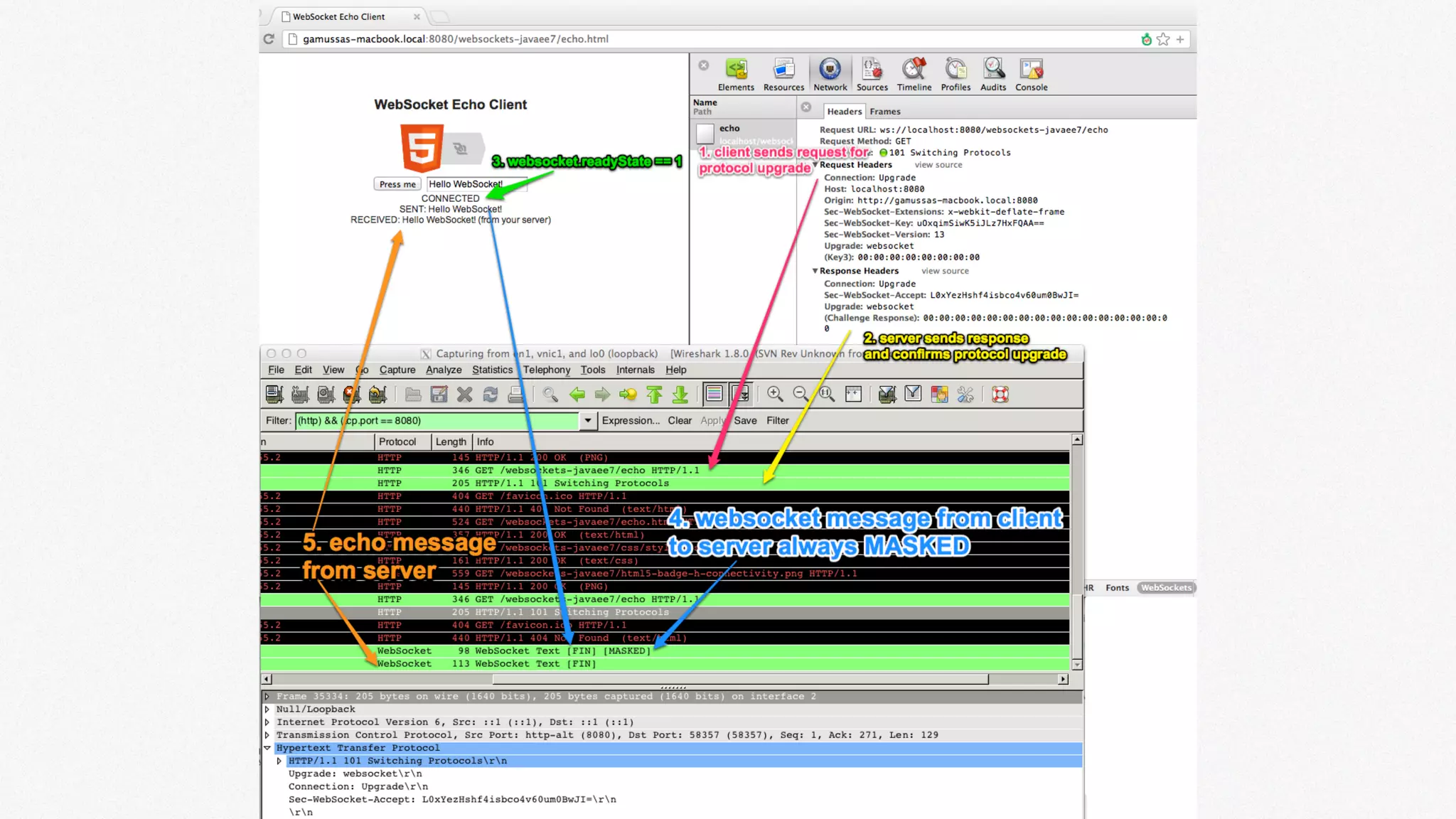Image resolution: width=1456 pixels, height=819 pixels.
Task: Collapse the Response Headers section
Action: (815, 271)
